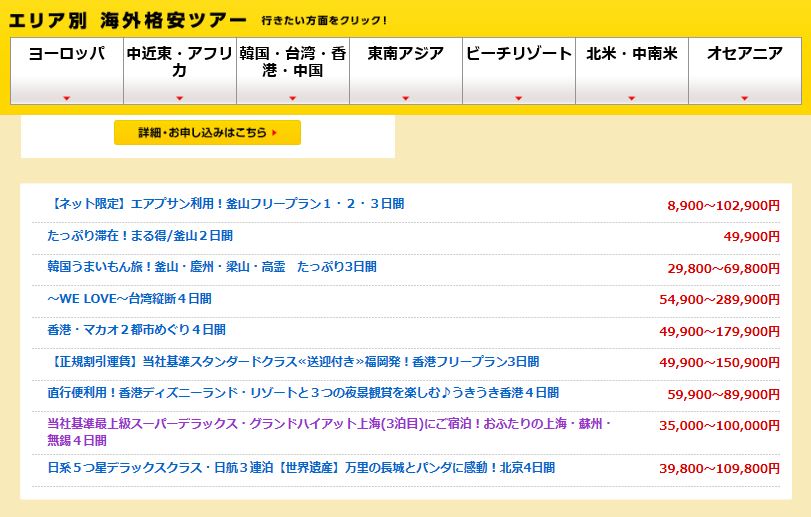Viewport: 811px width, 517px height.
Task: Click the red arrow under オセアニア
Action: pos(744,98)
